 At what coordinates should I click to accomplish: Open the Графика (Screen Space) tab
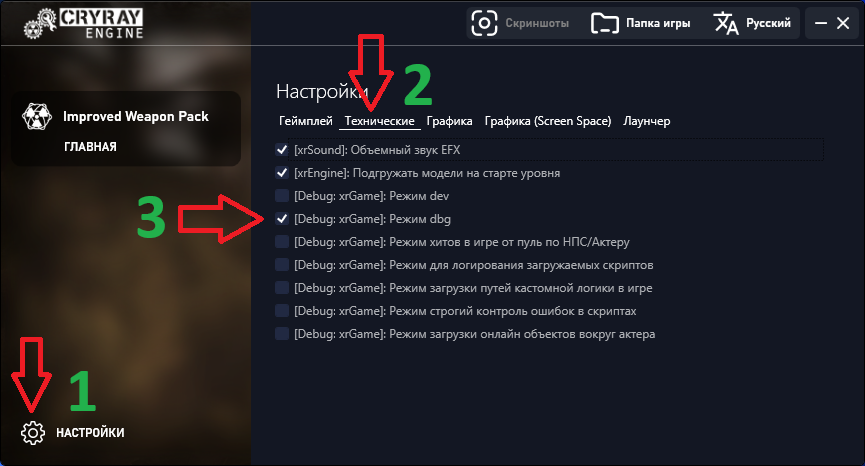tap(548, 121)
